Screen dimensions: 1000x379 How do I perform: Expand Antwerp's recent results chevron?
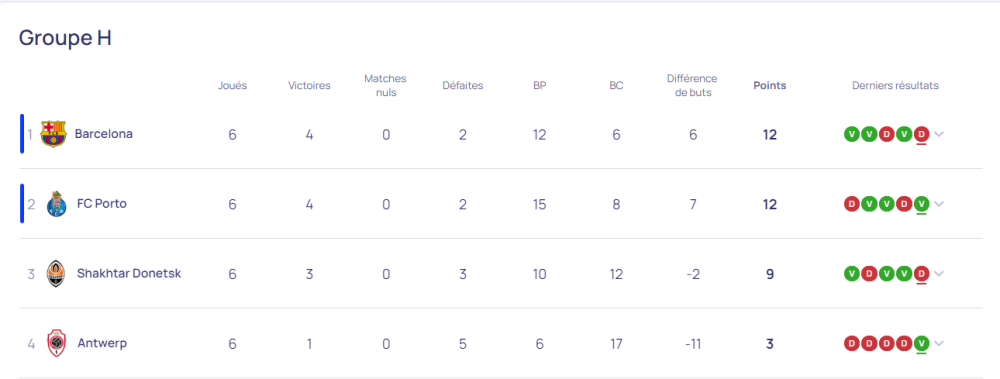[x=939, y=343]
